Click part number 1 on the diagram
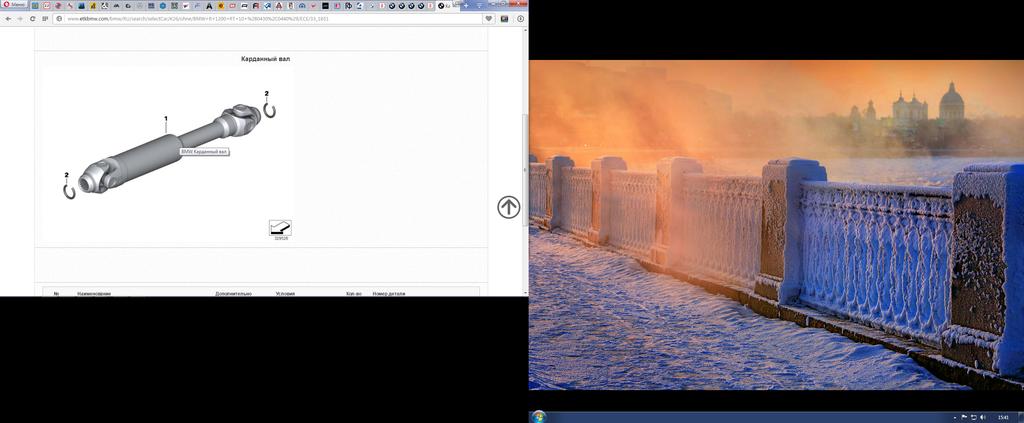This screenshot has width=1024, height=423. [x=166, y=119]
